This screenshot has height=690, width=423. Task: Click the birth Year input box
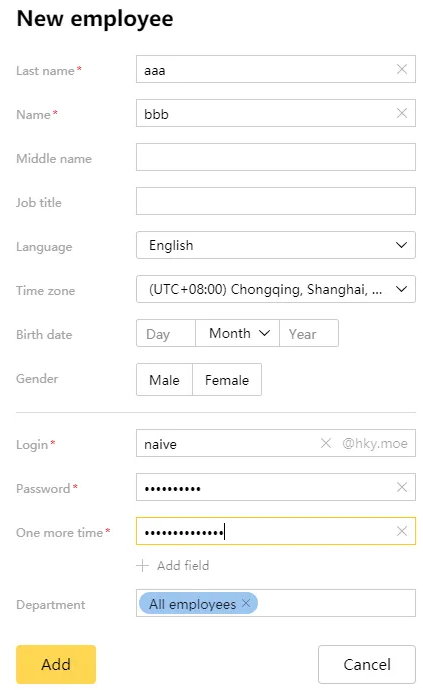[x=309, y=333]
